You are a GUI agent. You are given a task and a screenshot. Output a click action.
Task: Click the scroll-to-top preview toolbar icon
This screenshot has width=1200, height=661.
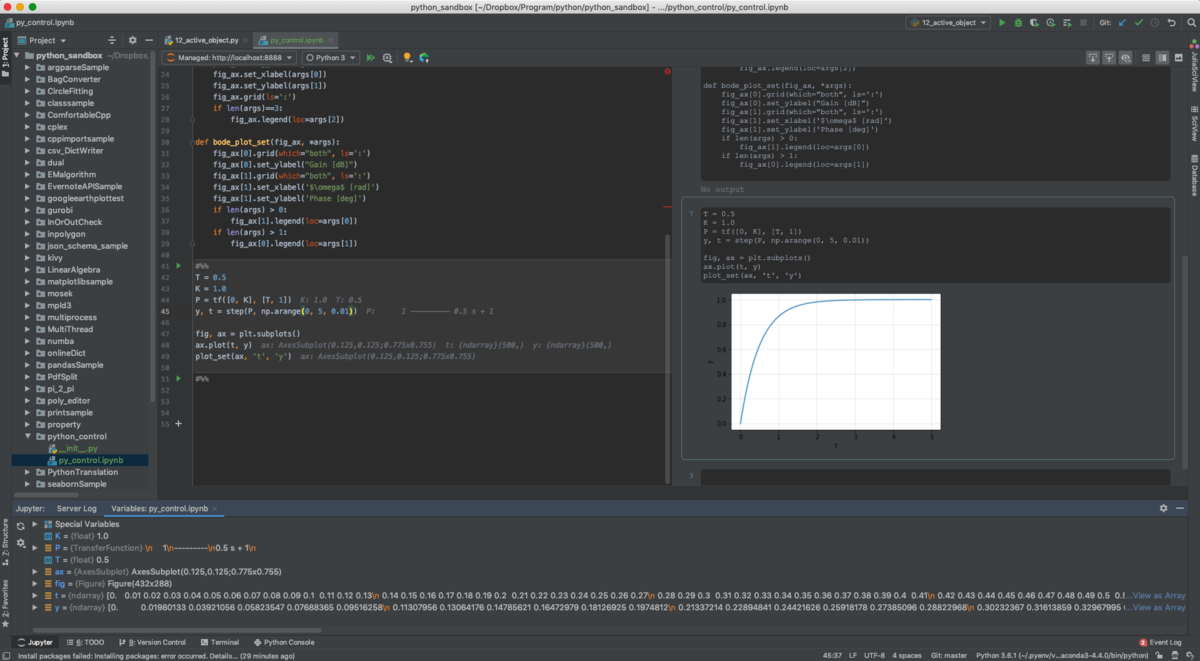[1109, 58]
